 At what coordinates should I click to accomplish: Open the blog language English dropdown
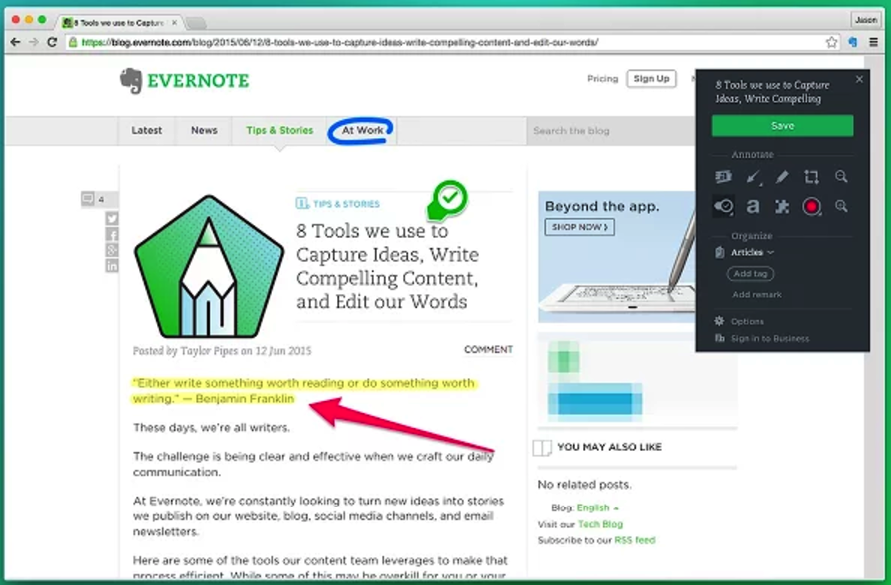[598, 508]
